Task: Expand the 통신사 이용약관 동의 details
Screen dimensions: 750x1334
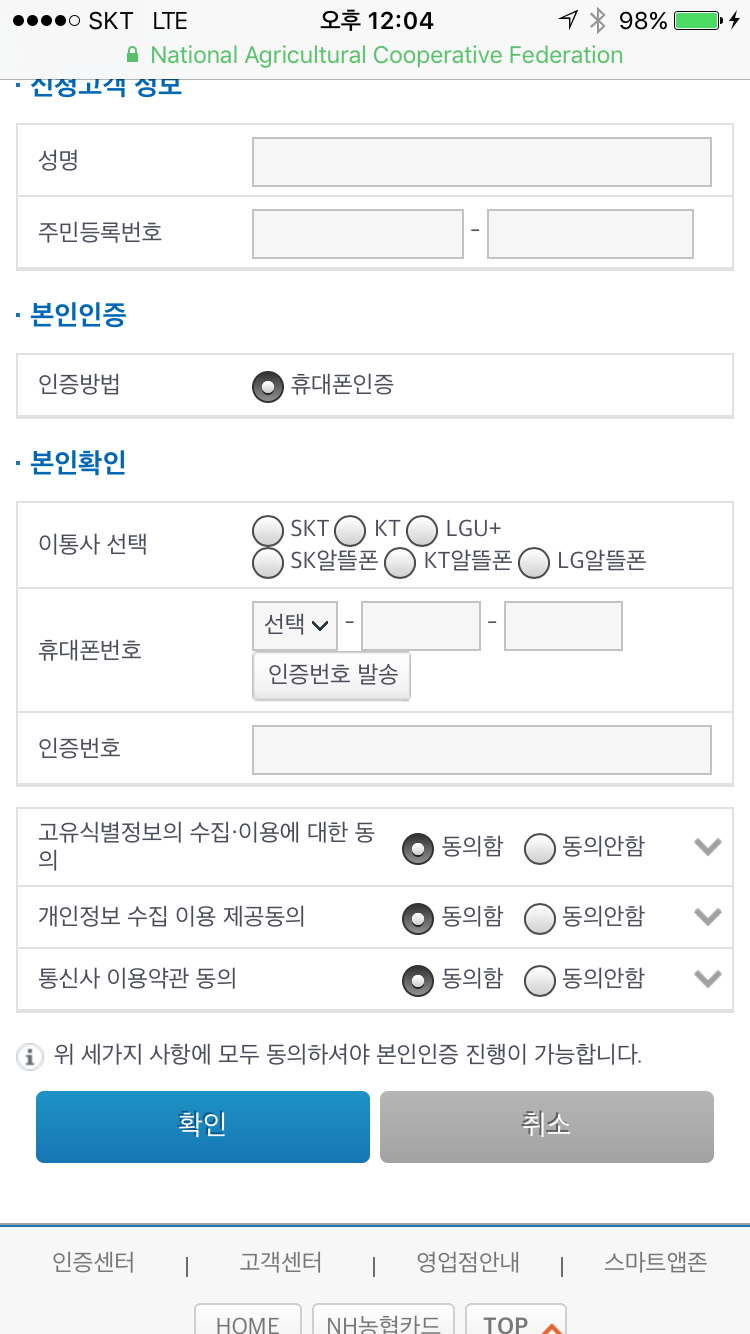Action: click(708, 979)
